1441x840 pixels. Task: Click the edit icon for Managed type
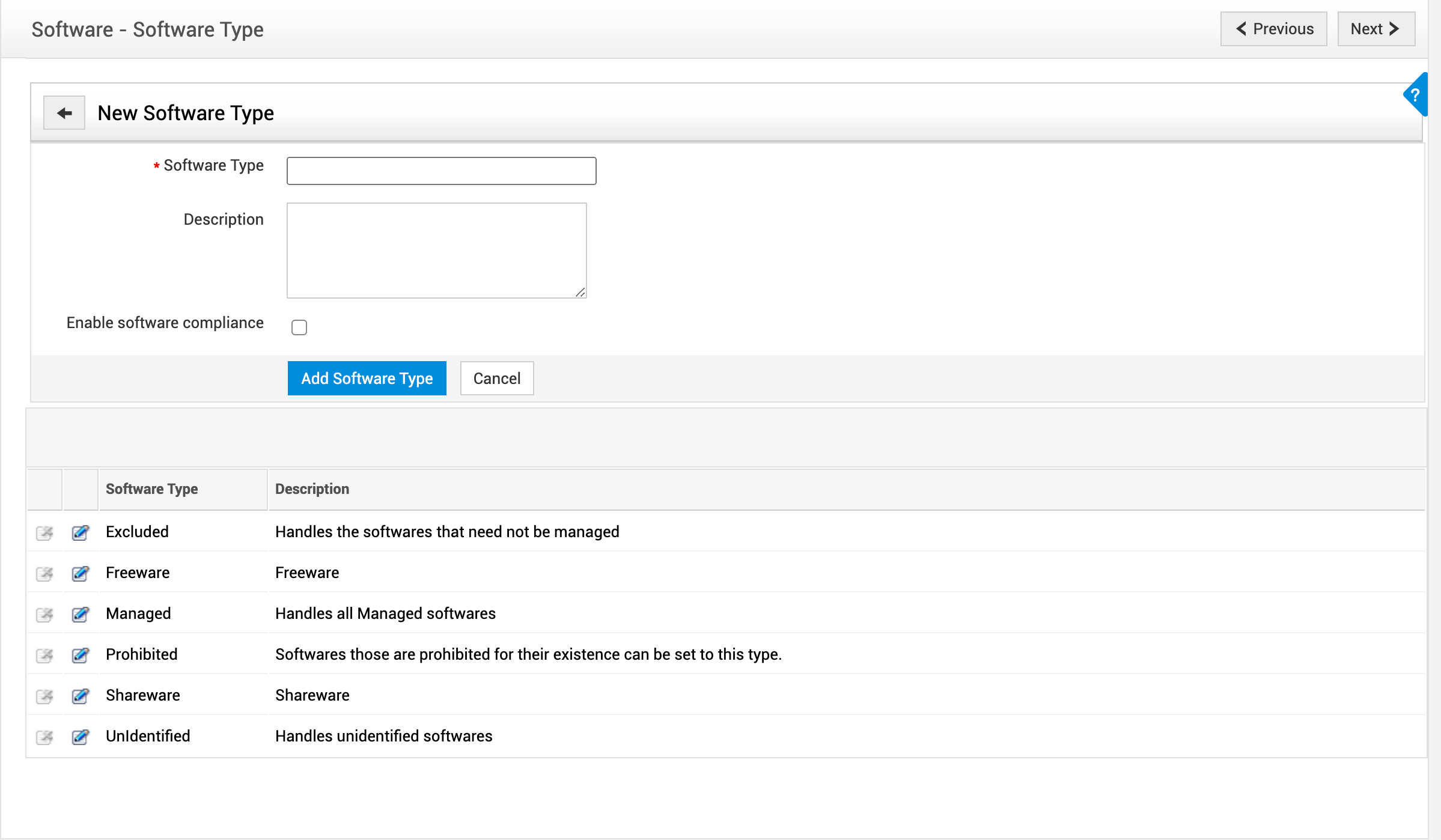coord(80,613)
